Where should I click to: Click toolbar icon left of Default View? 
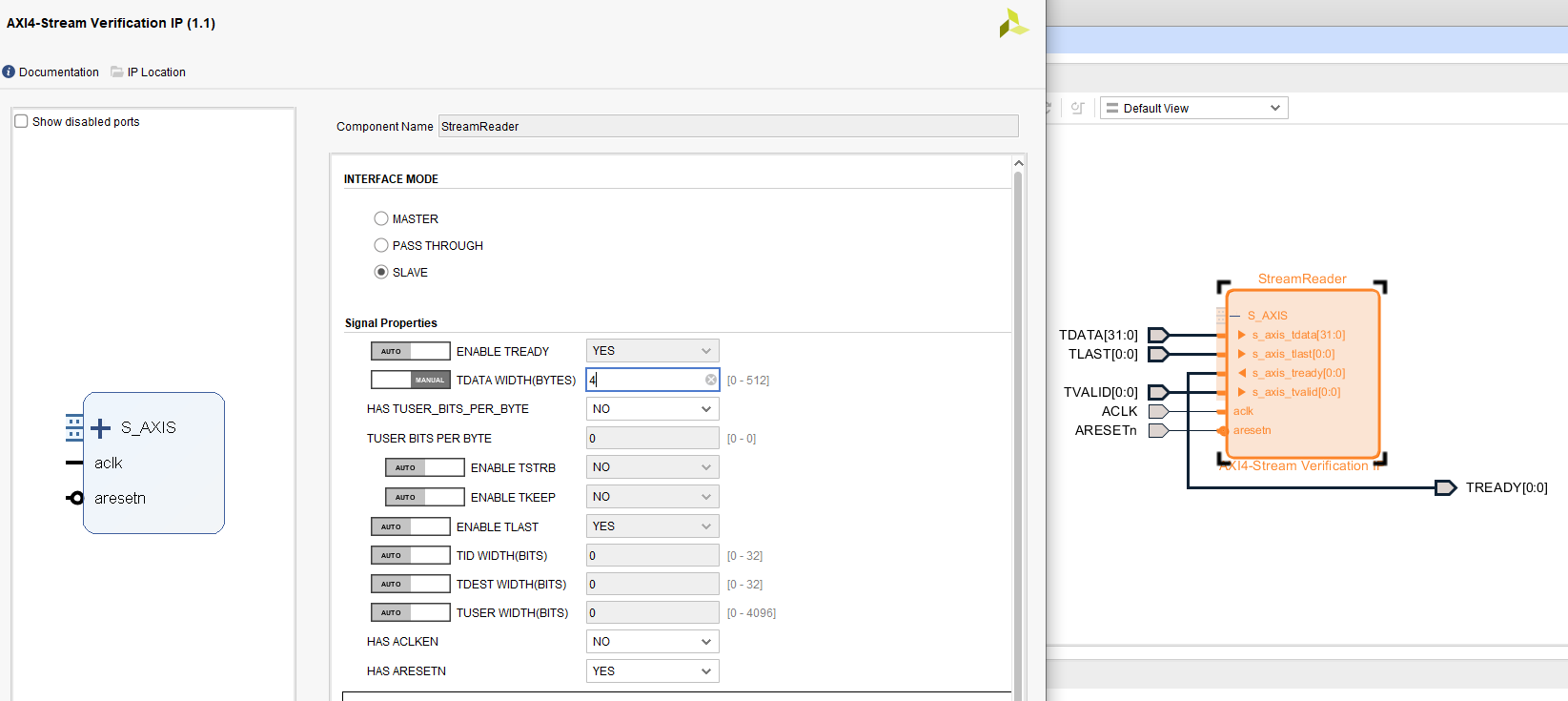(x=1077, y=108)
